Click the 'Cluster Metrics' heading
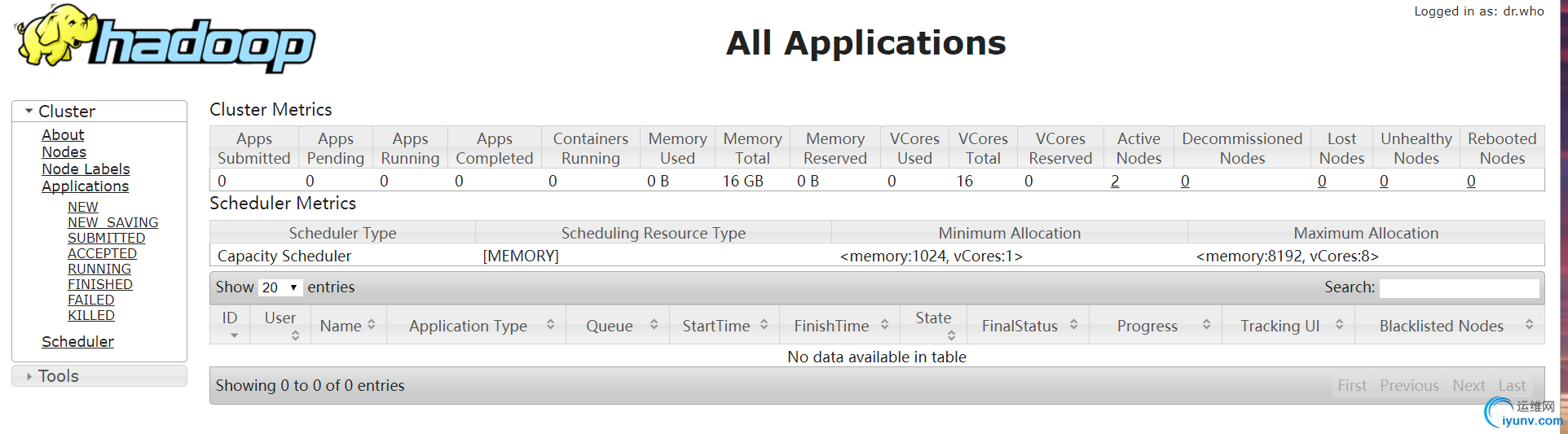 (x=271, y=109)
